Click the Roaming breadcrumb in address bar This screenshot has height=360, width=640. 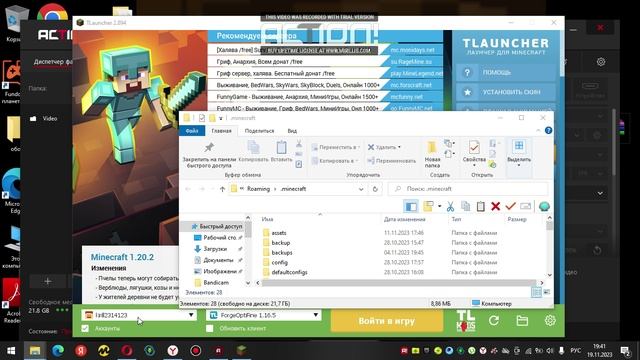point(258,189)
